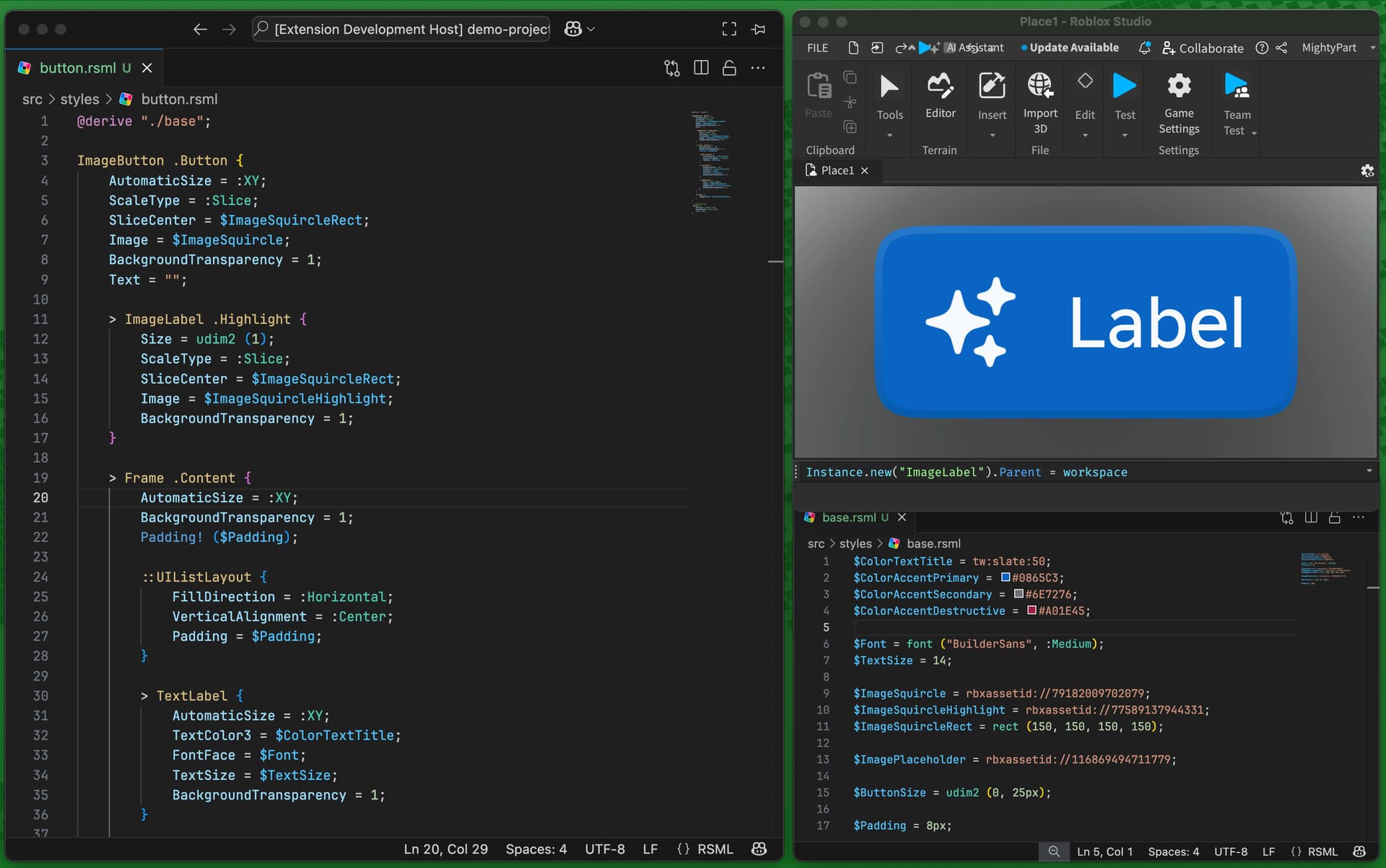Click the Update Available notice
This screenshot has height=868, width=1386.
(x=1070, y=48)
